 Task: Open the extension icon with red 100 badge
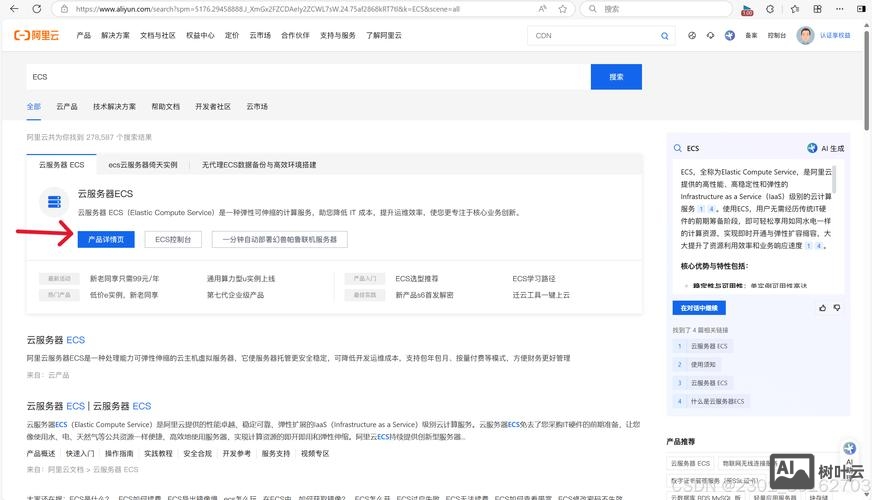tap(747, 9)
